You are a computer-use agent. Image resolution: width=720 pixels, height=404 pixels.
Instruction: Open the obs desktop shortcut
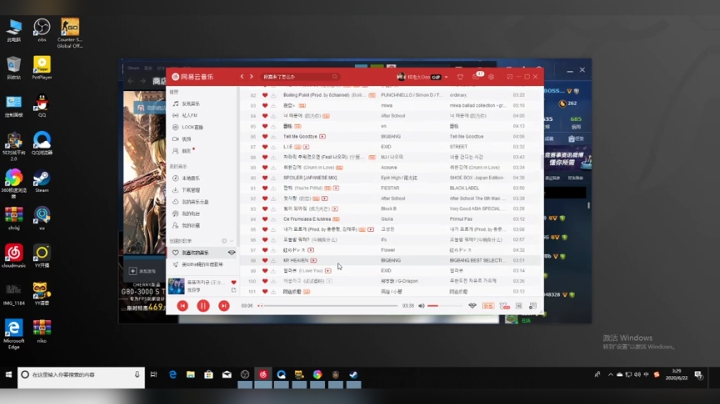tap(42, 30)
